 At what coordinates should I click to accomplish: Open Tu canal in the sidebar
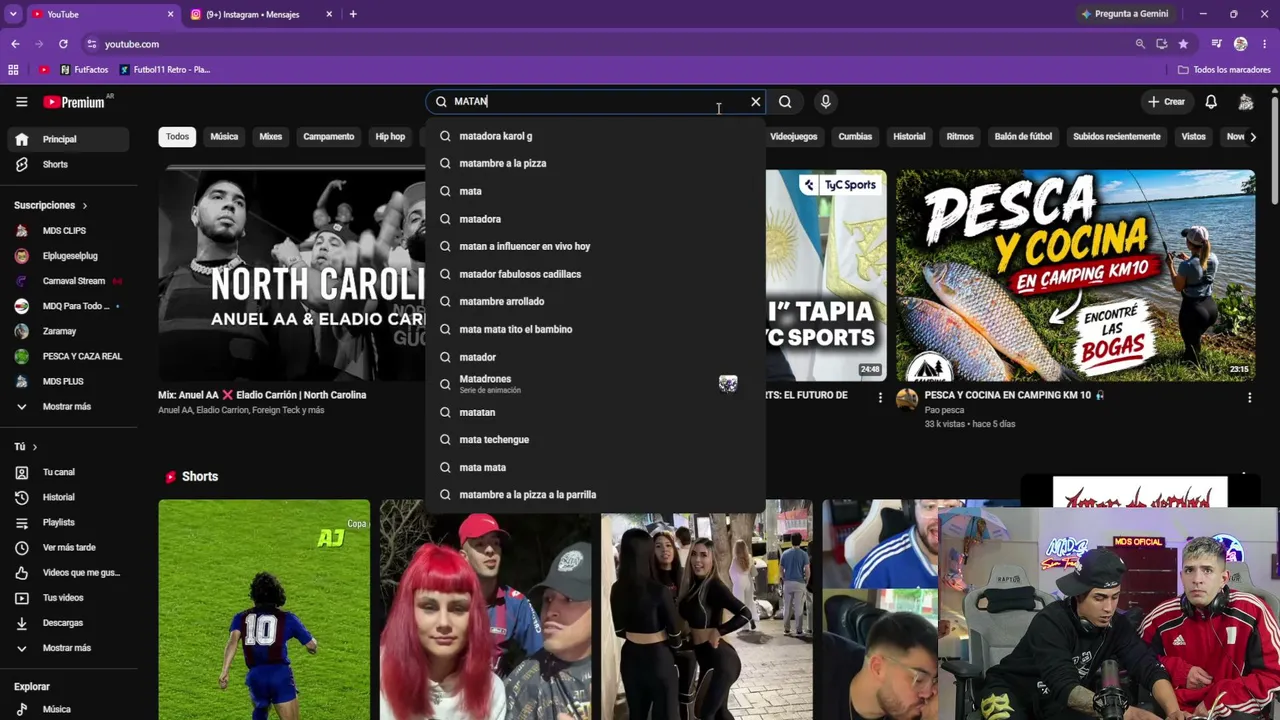pyautogui.click(x=68, y=472)
